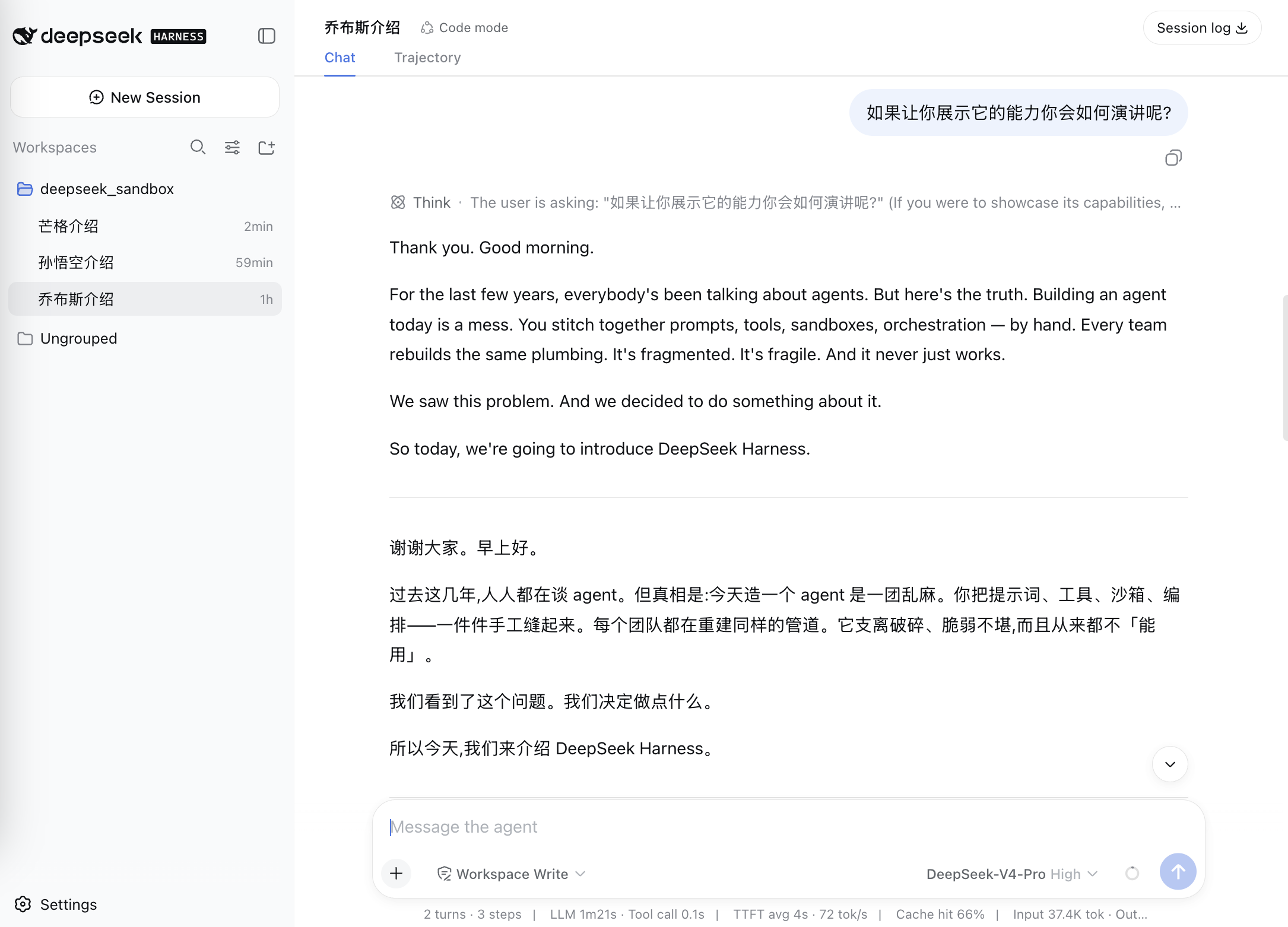Screen dimensions: 1288x927
Task: Click the Think reasoning icon
Action: [x=398, y=202]
